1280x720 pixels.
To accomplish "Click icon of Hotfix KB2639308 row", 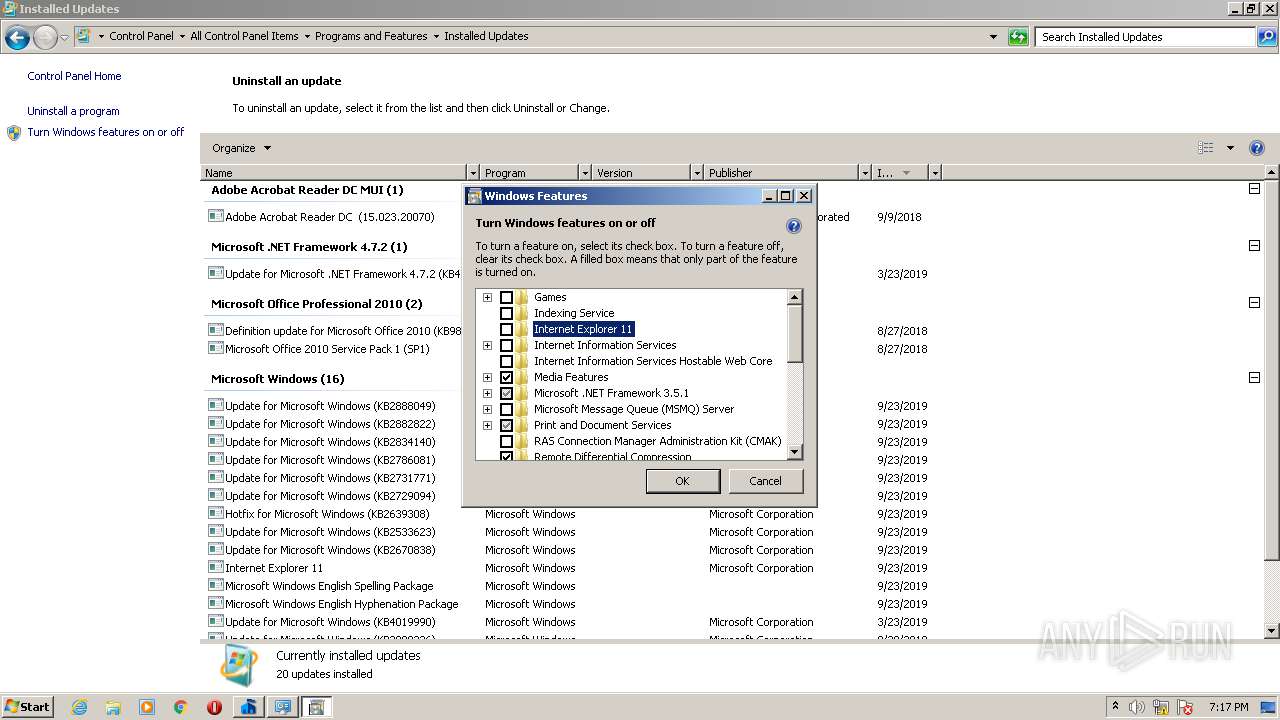I will point(215,513).
